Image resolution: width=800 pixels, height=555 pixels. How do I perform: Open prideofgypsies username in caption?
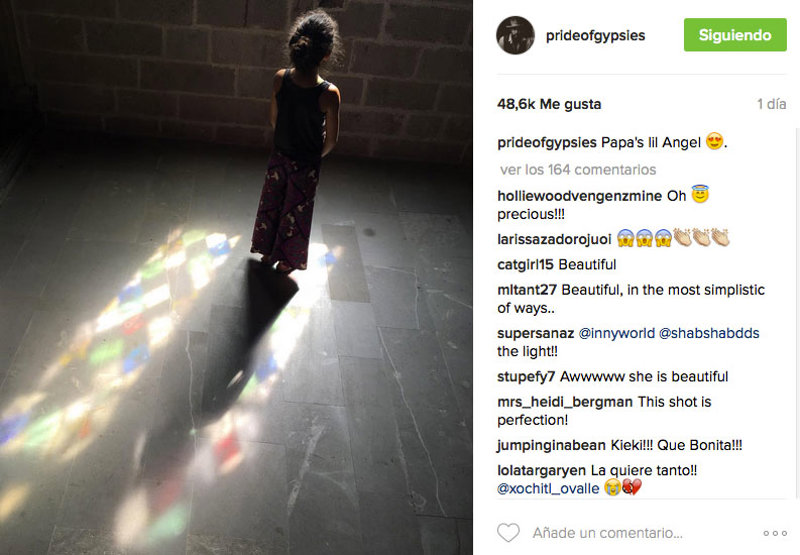(547, 142)
